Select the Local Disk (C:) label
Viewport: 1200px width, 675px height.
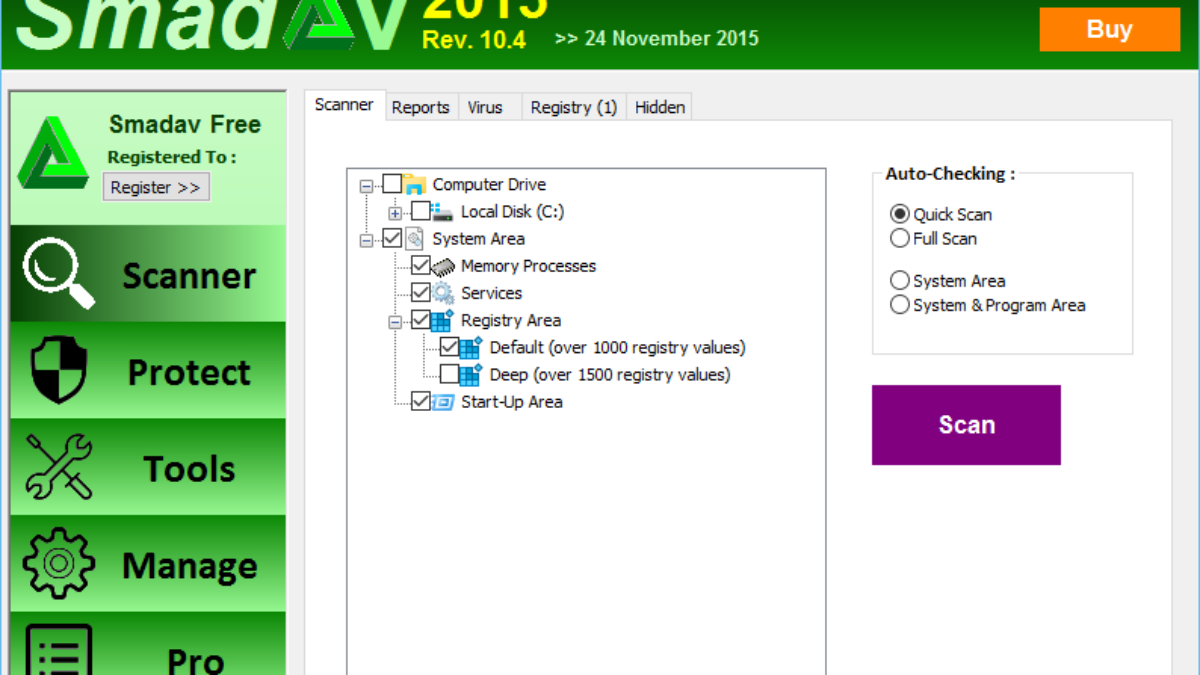coord(513,211)
